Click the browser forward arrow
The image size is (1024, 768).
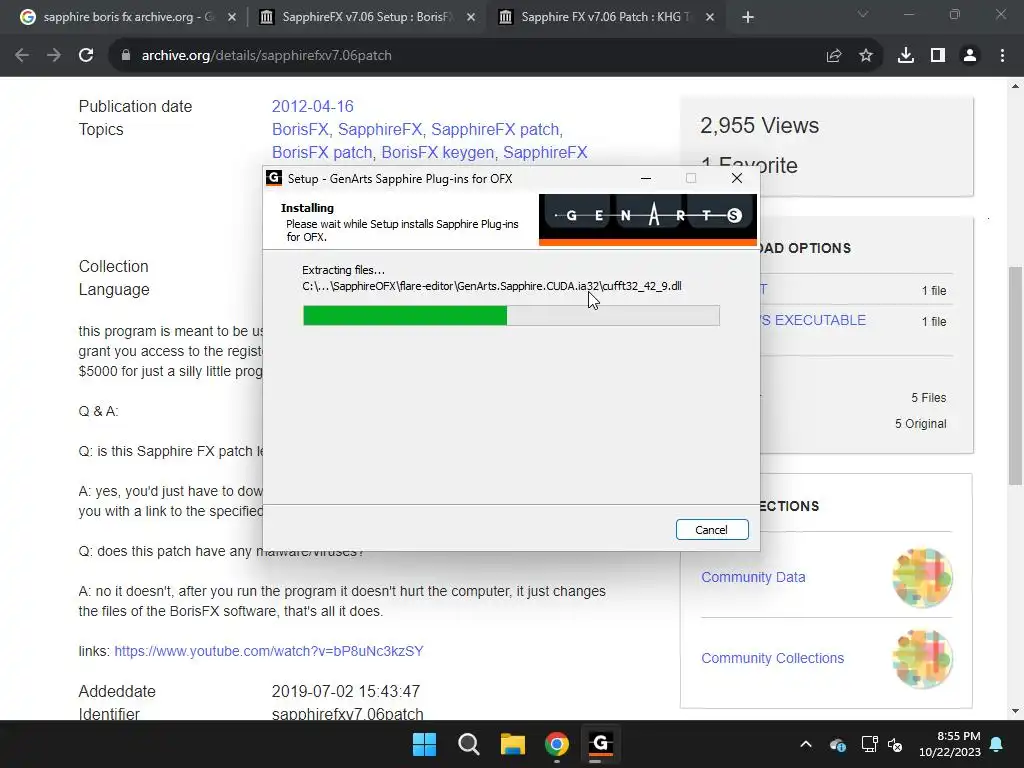click(54, 56)
